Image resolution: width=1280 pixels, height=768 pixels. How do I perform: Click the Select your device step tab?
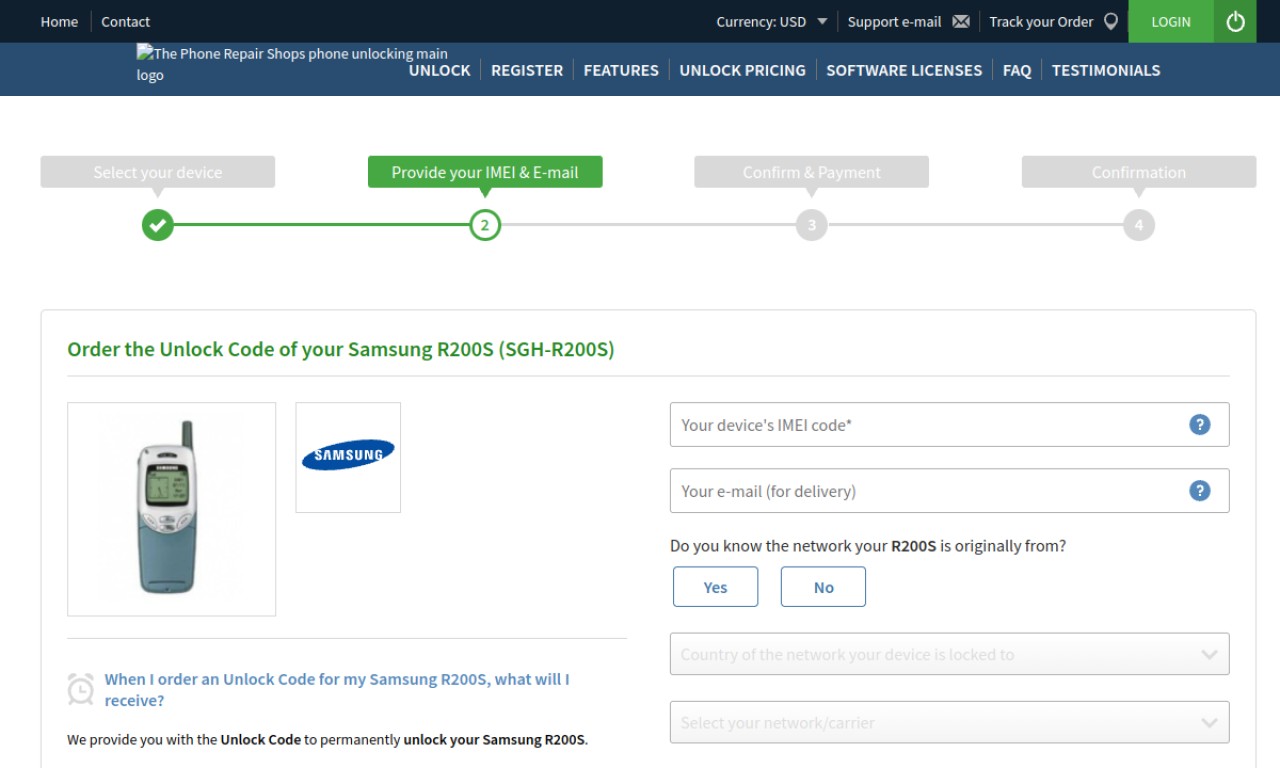[158, 172]
